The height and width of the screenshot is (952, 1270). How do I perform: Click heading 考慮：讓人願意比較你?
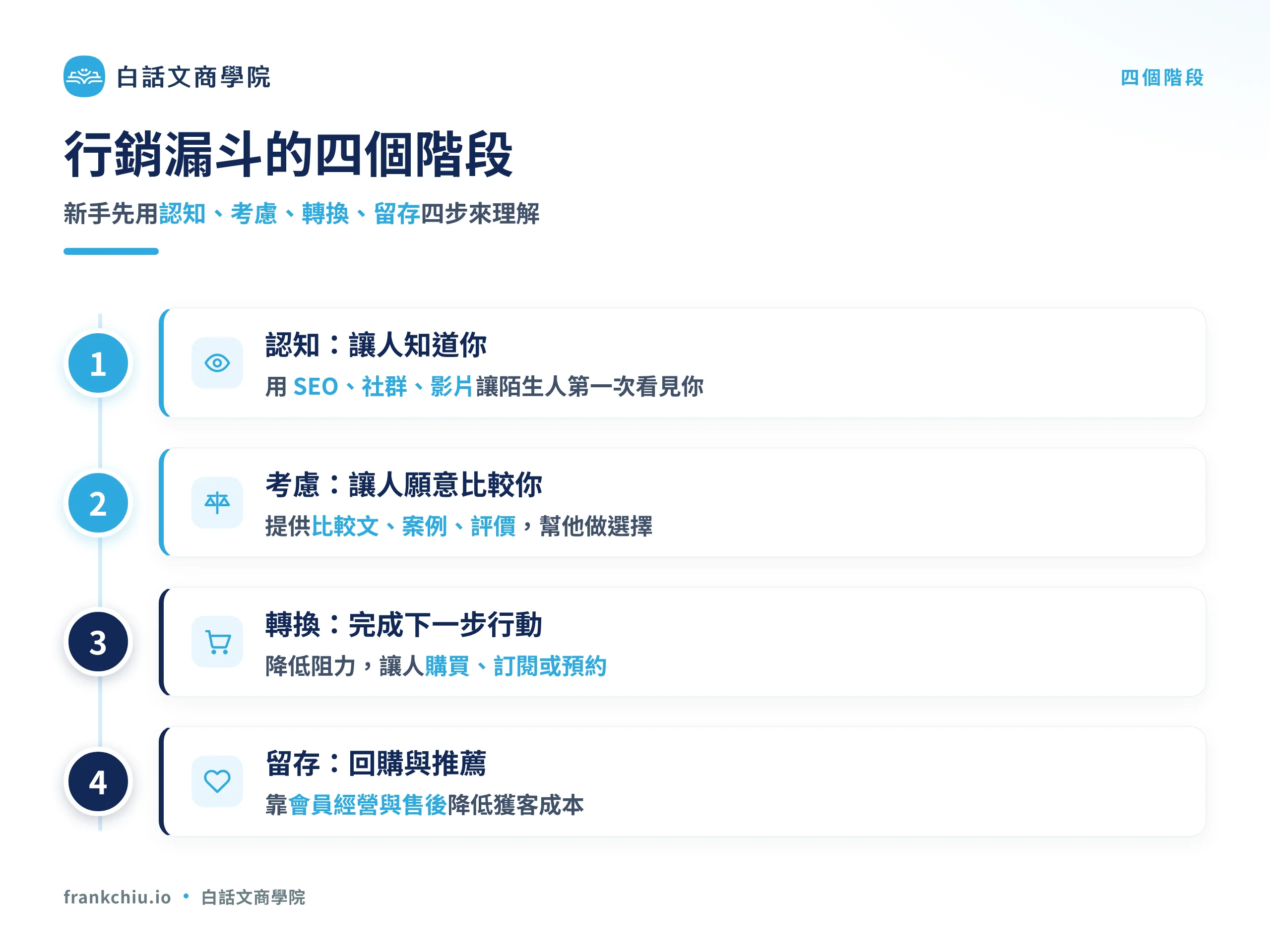click(404, 484)
